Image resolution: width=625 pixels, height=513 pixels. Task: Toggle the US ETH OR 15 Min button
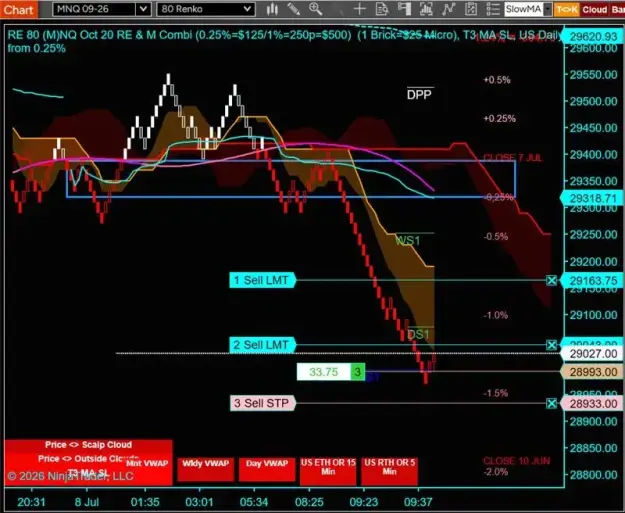(x=328, y=471)
